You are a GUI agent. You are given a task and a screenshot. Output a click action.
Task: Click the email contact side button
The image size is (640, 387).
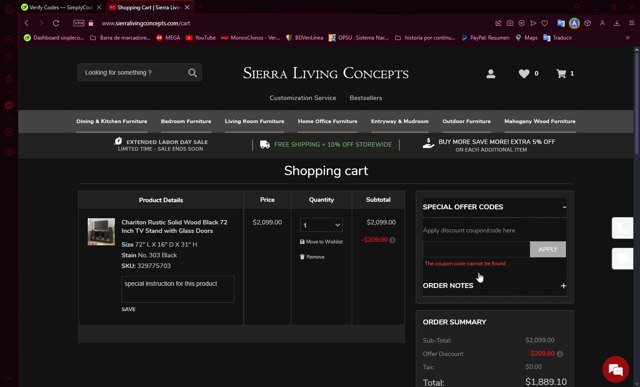pos(622,258)
